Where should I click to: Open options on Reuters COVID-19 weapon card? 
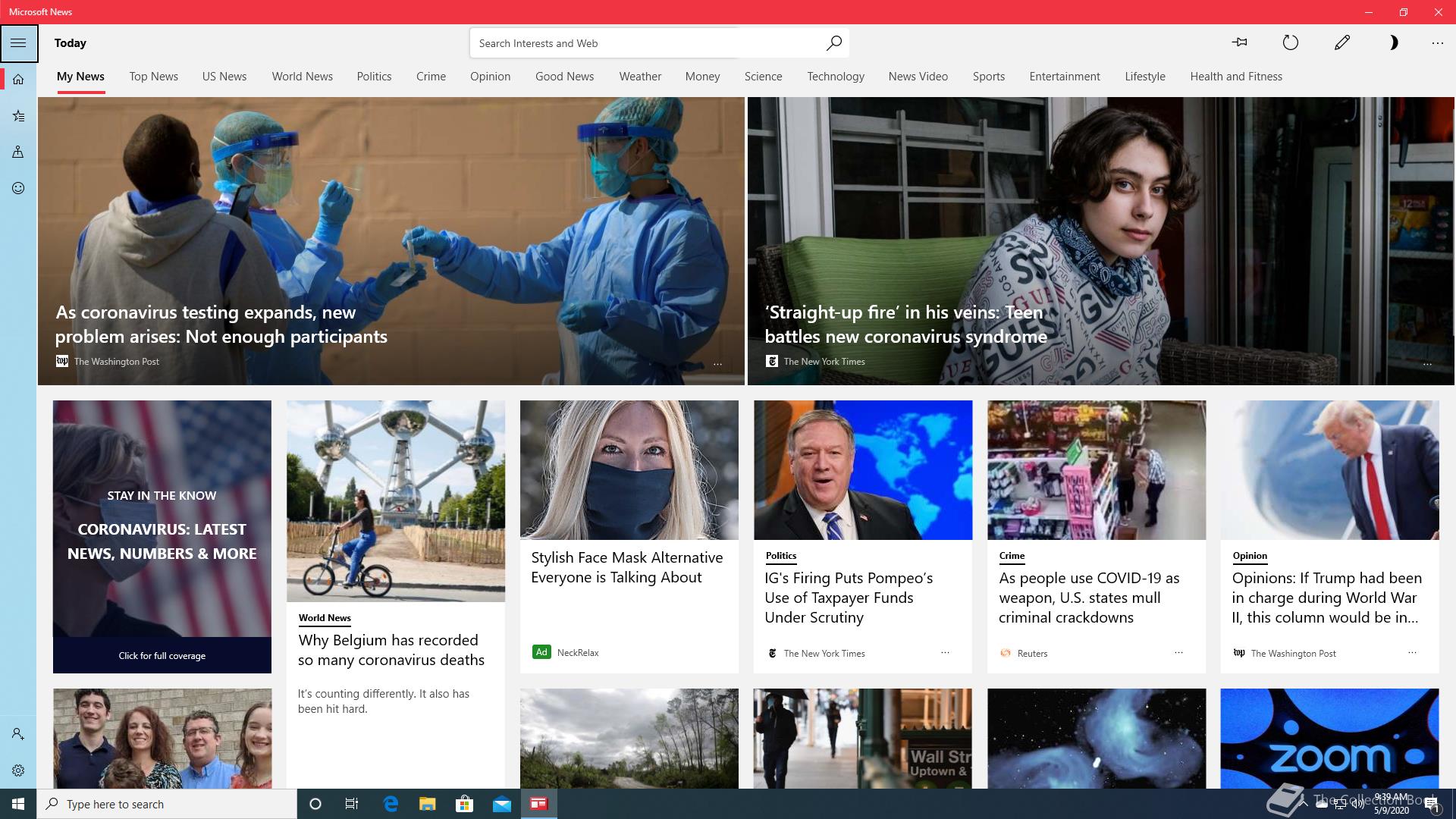coord(1178,652)
